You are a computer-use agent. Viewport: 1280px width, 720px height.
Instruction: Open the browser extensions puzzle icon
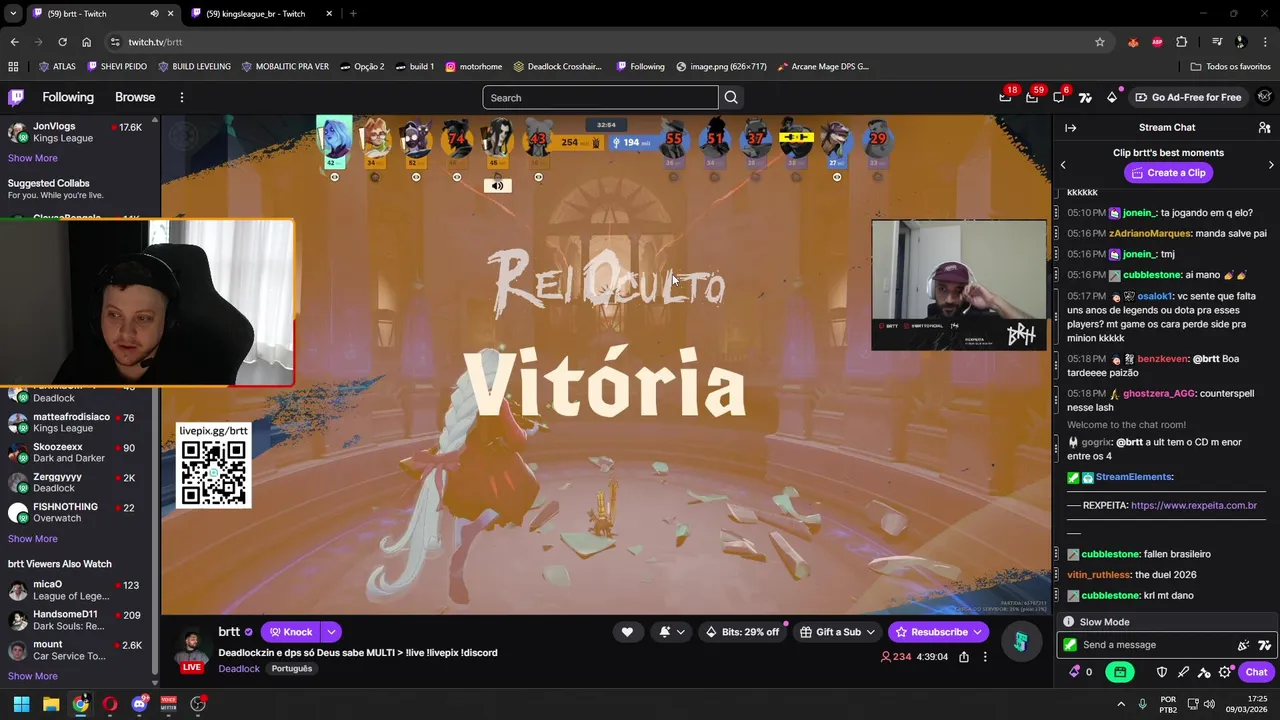click(1182, 42)
